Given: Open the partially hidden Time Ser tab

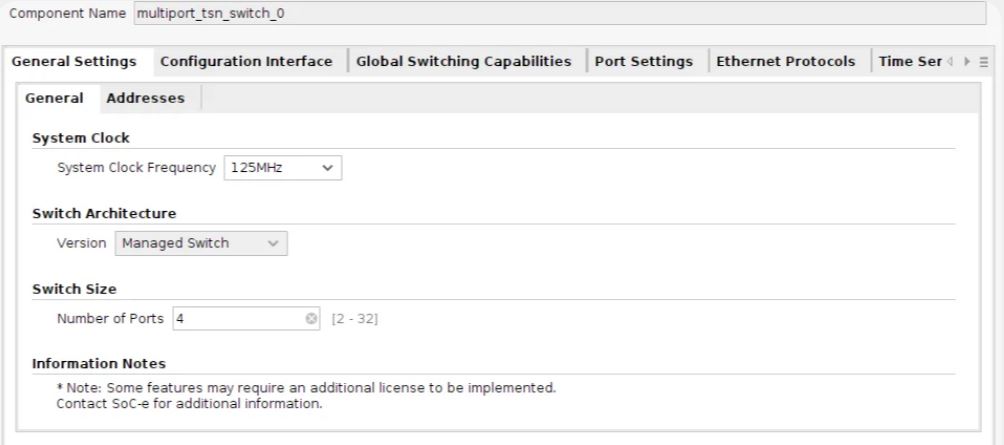Looking at the screenshot, I should tap(909, 62).
